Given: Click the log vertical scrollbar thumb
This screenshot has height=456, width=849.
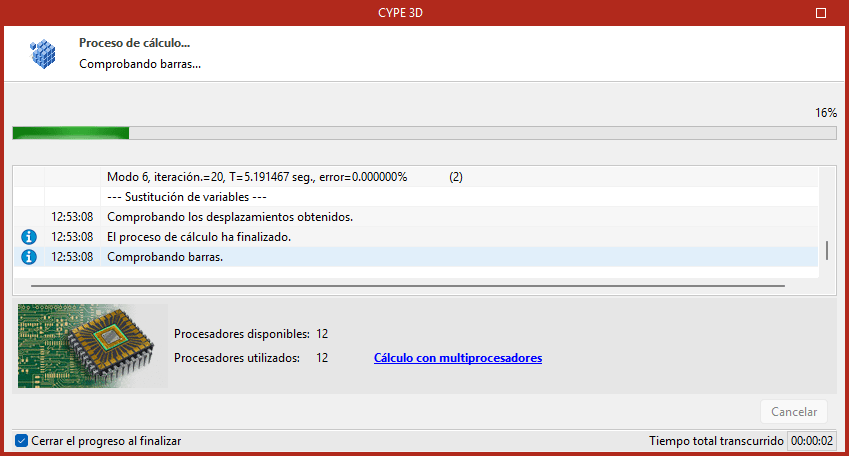Looking at the screenshot, I should [x=827, y=250].
